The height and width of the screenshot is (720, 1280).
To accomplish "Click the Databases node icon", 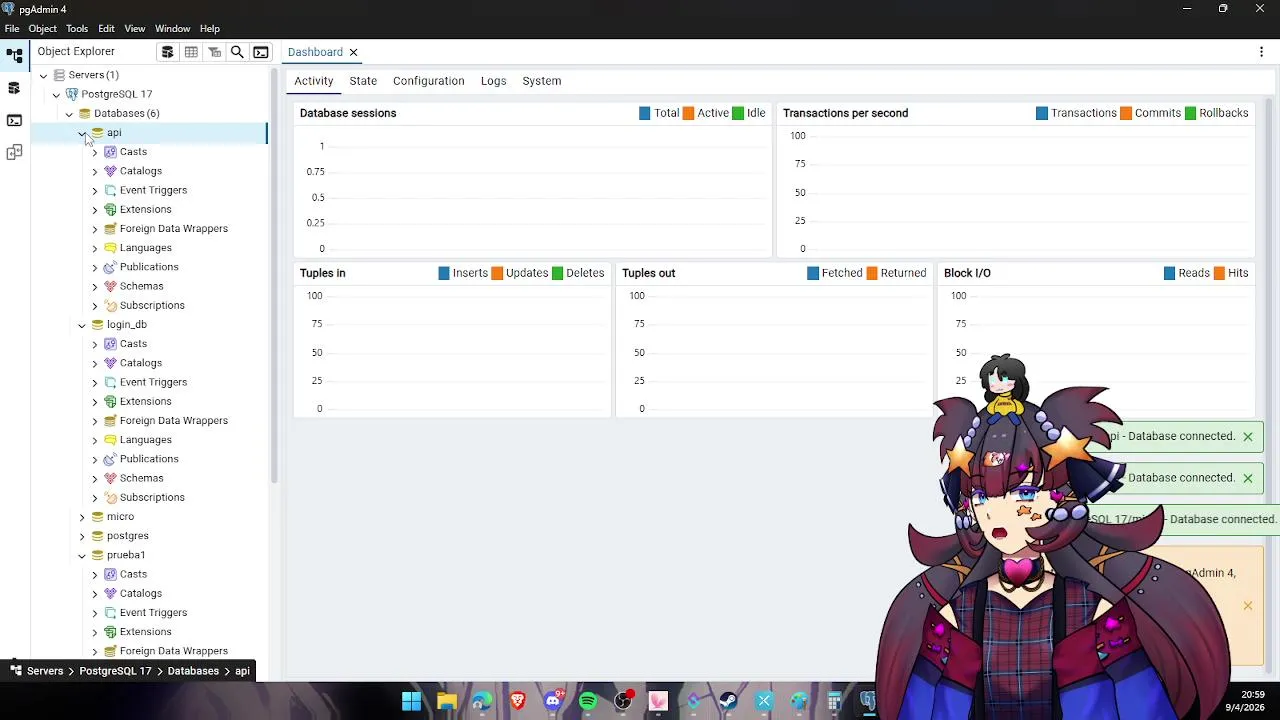I will (85, 113).
